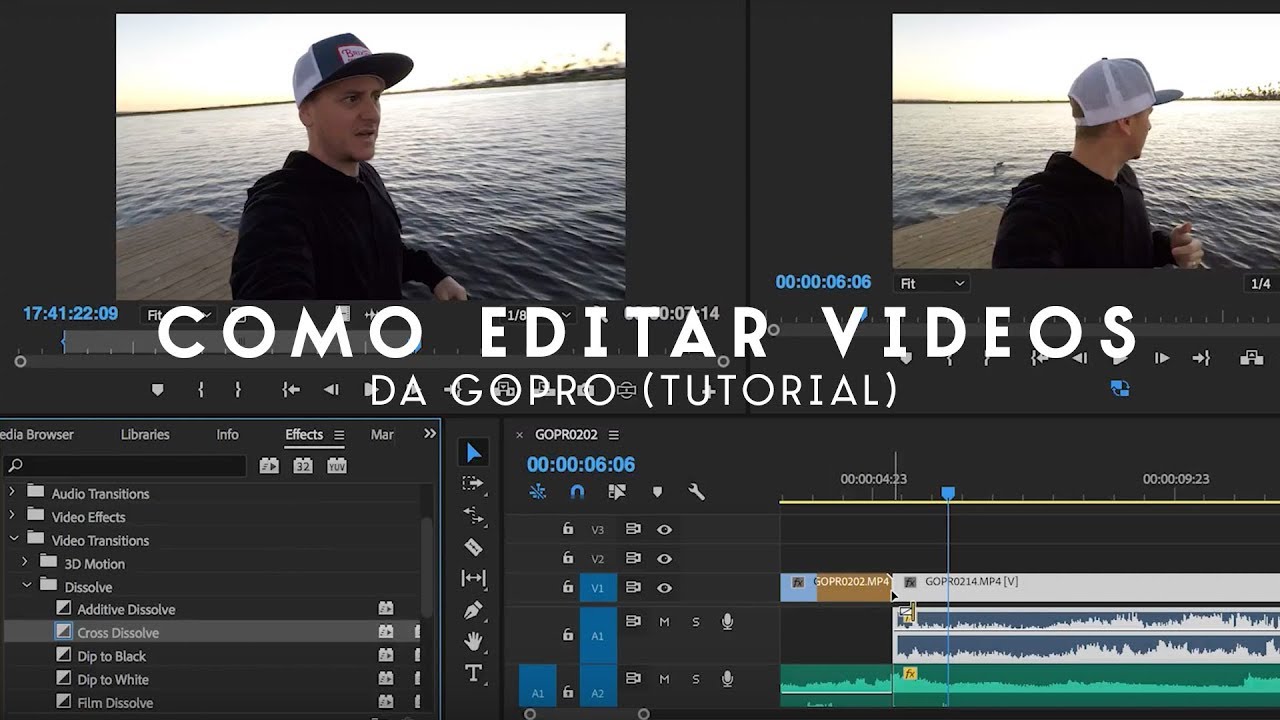Screen dimensions: 1280x720
Task: Hide track V2 with its eye icon
Action: (664, 559)
